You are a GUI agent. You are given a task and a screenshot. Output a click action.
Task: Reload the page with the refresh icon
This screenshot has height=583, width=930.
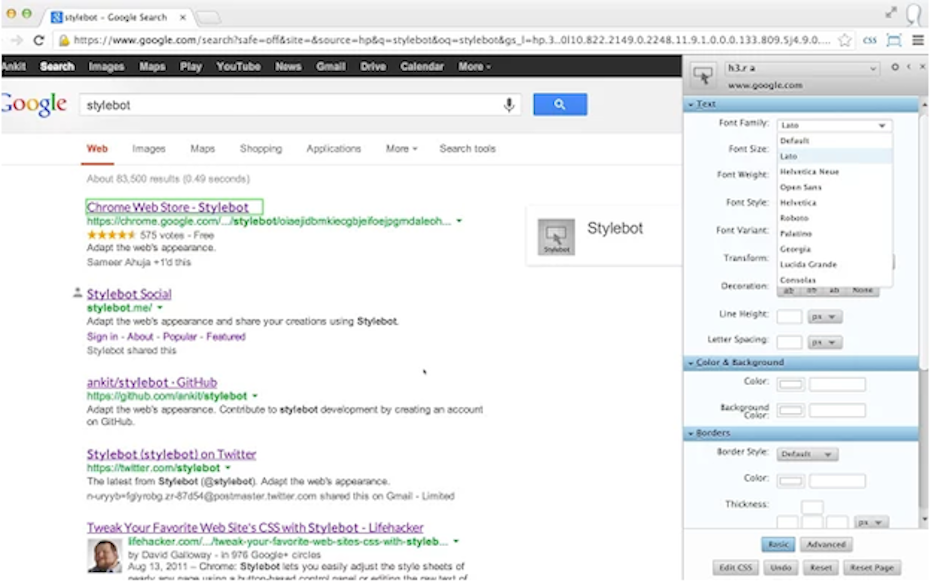coord(39,40)
